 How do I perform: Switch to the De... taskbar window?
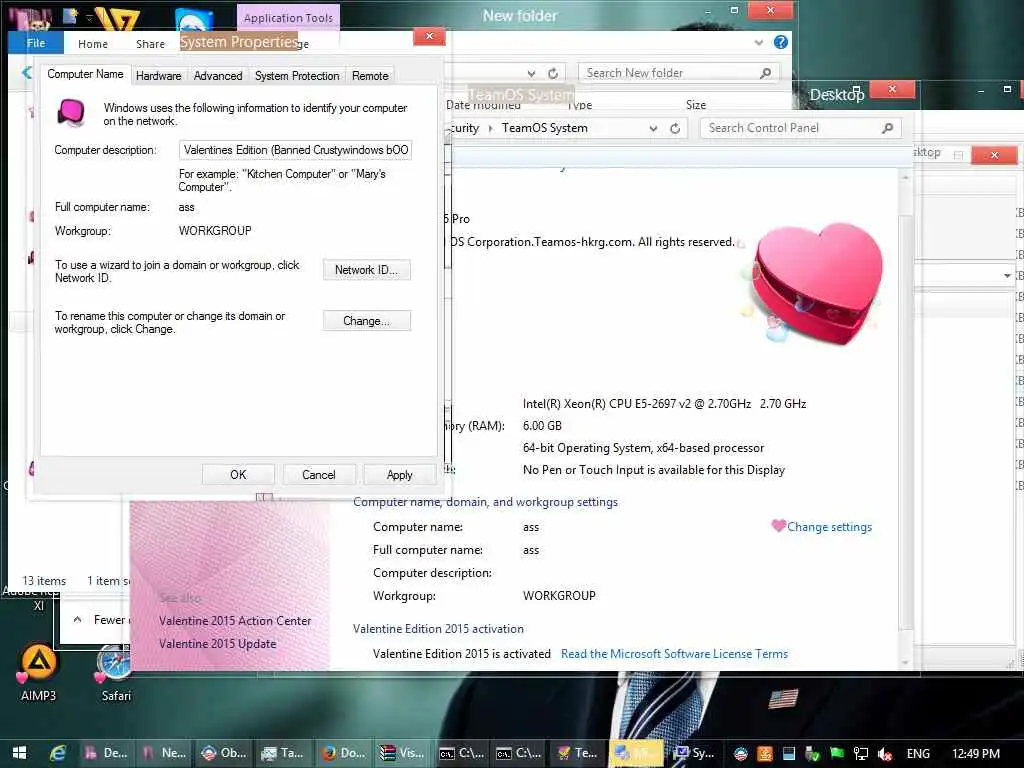tap(106, 753)
